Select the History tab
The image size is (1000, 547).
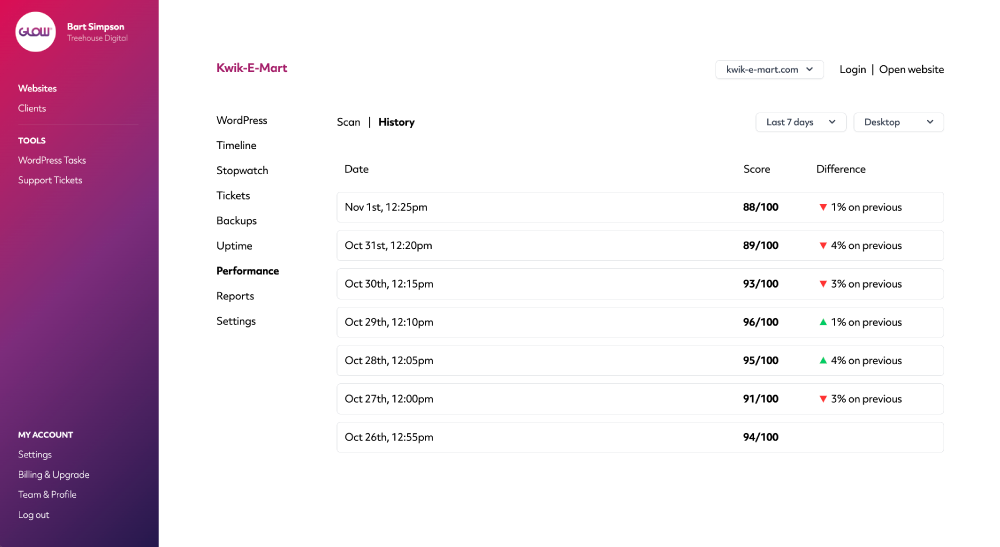[396, 122]
